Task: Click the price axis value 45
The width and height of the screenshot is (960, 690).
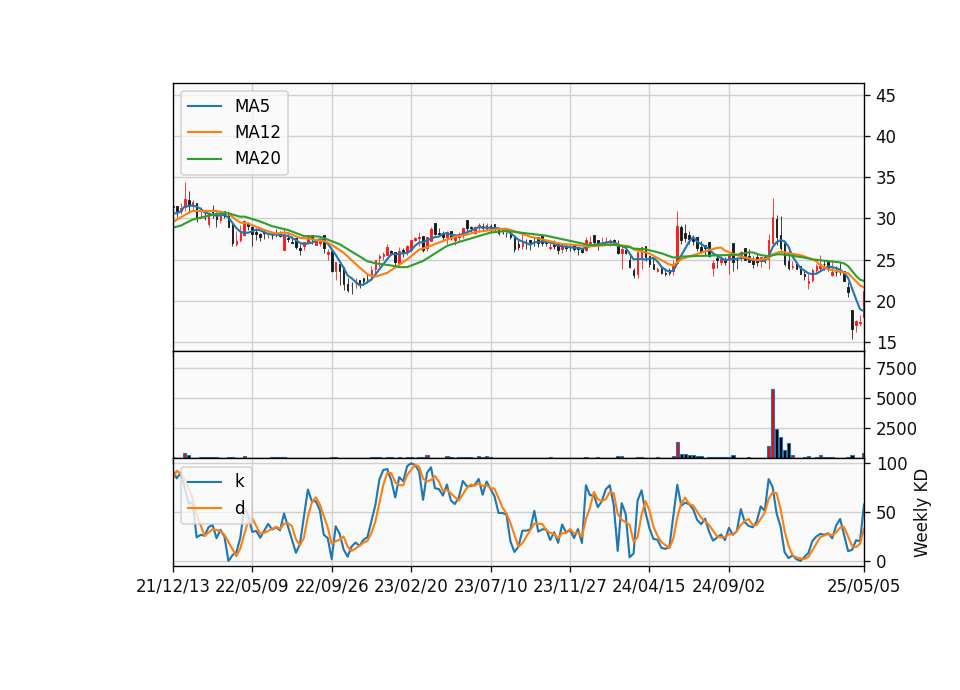Action: click(x=885, y=96)
